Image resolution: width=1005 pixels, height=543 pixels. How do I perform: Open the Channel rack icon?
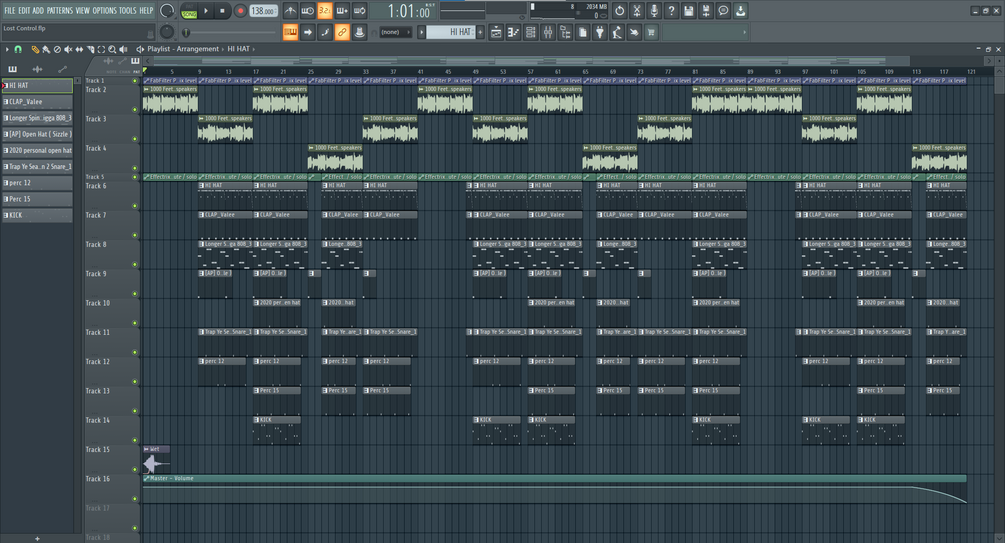[531, 32]
